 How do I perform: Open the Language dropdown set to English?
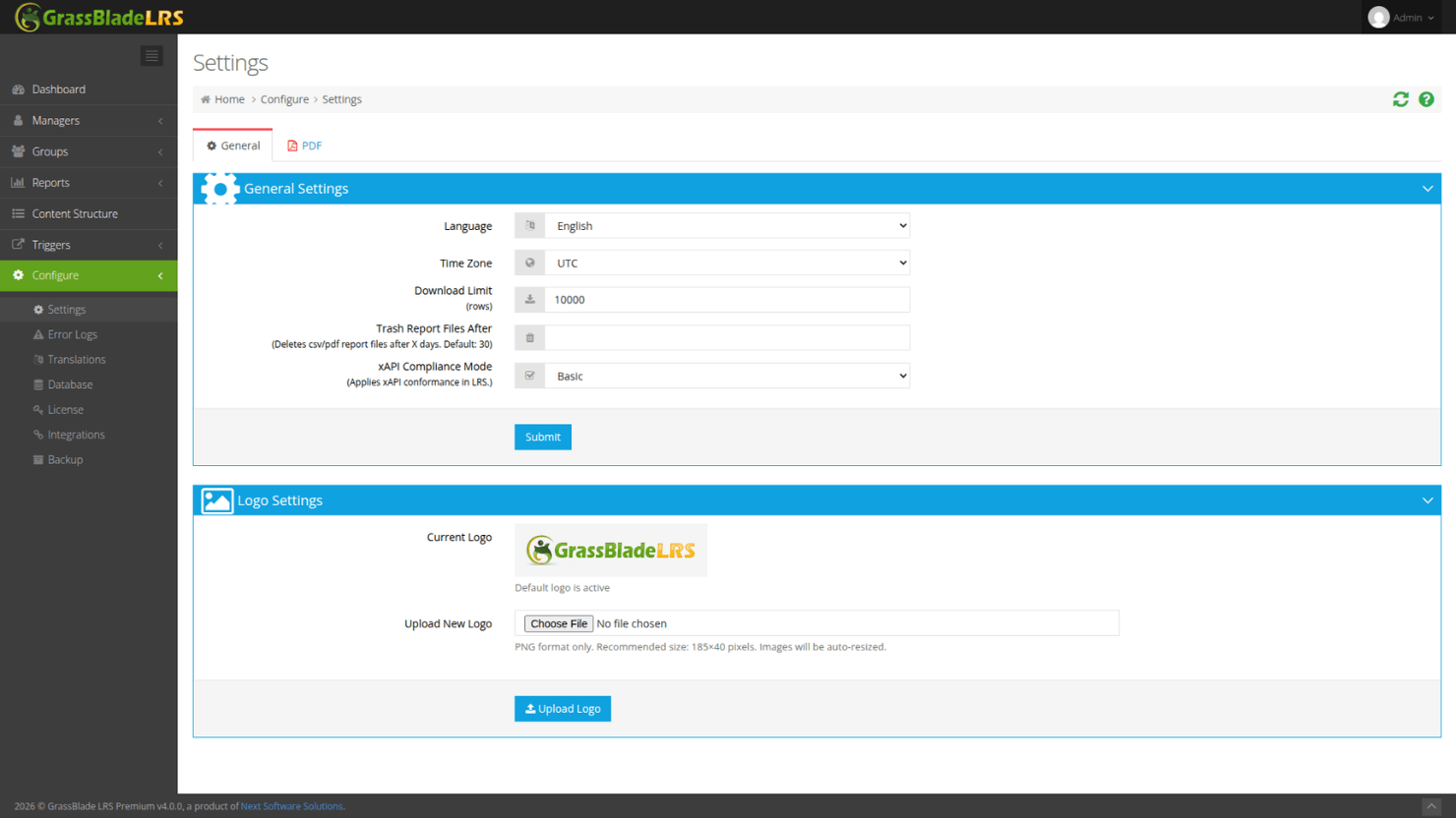tap(727, 226)
